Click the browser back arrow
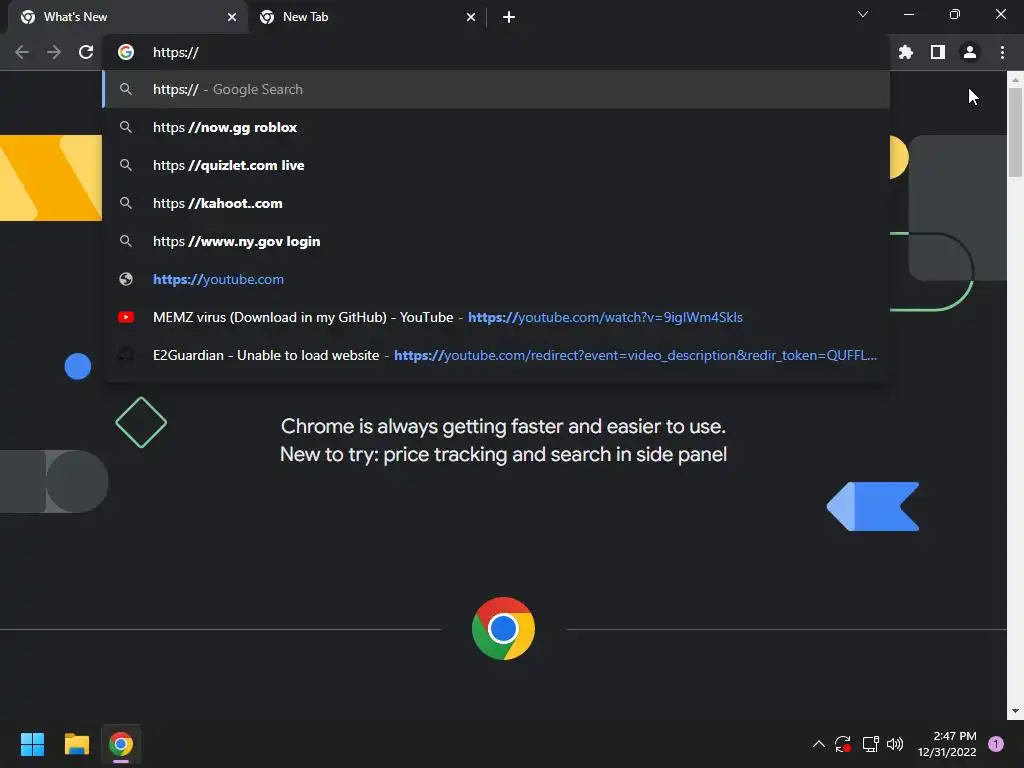Viewport: 1024px width, 768px height. coord(22,52)
